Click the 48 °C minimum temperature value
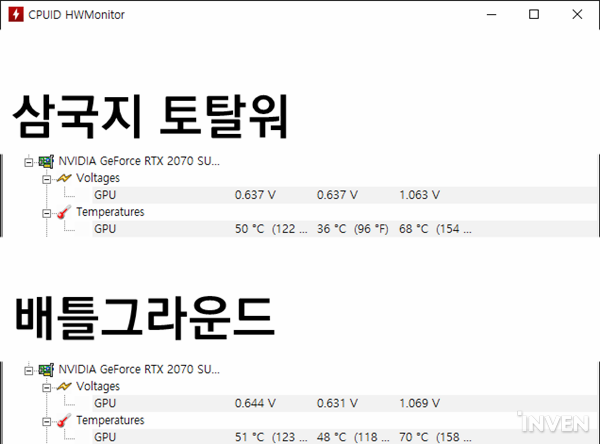Image resolution: width=600 pixels, height=444 pixels. coord(353,437)
